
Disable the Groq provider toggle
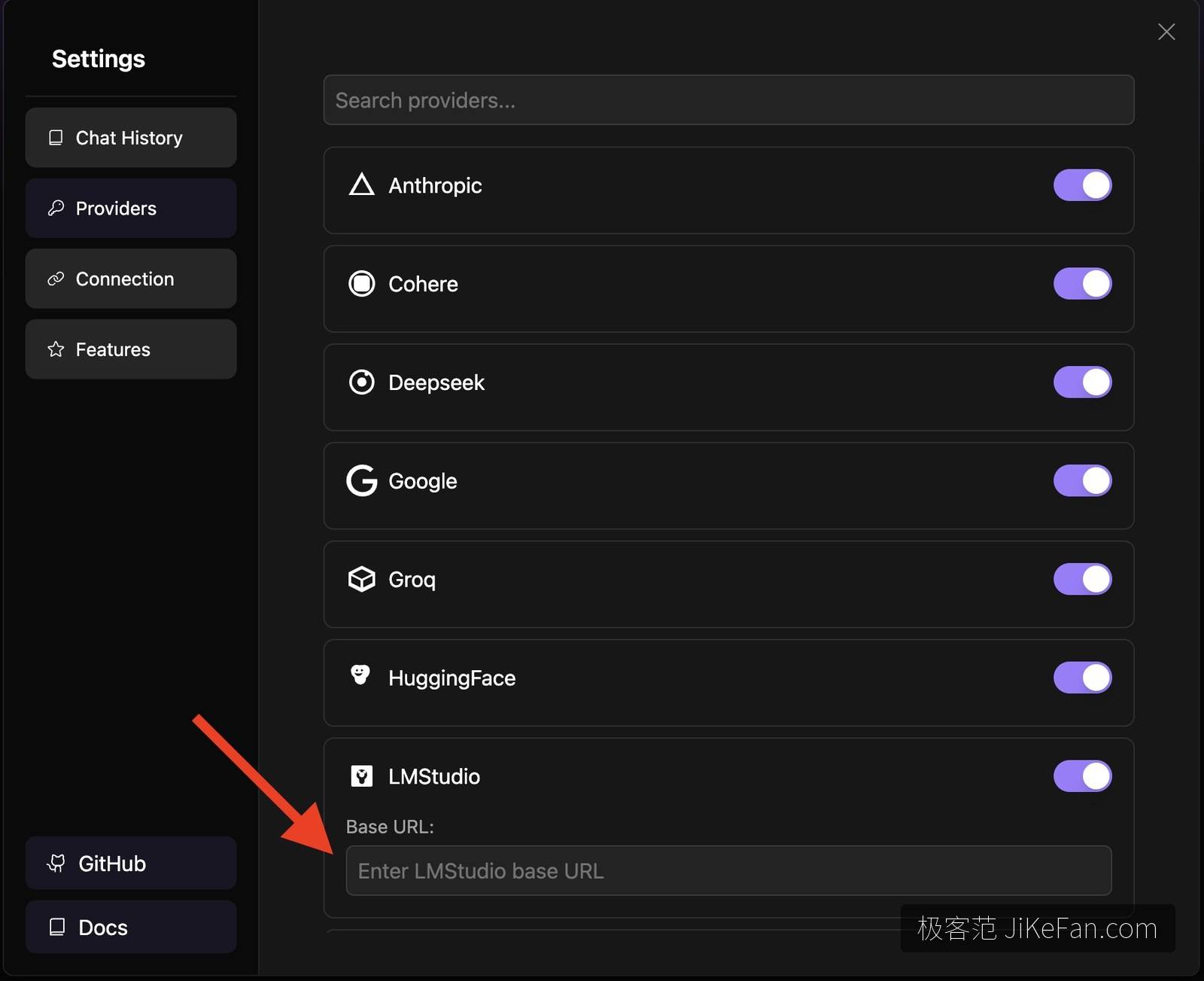[1083, 579]
